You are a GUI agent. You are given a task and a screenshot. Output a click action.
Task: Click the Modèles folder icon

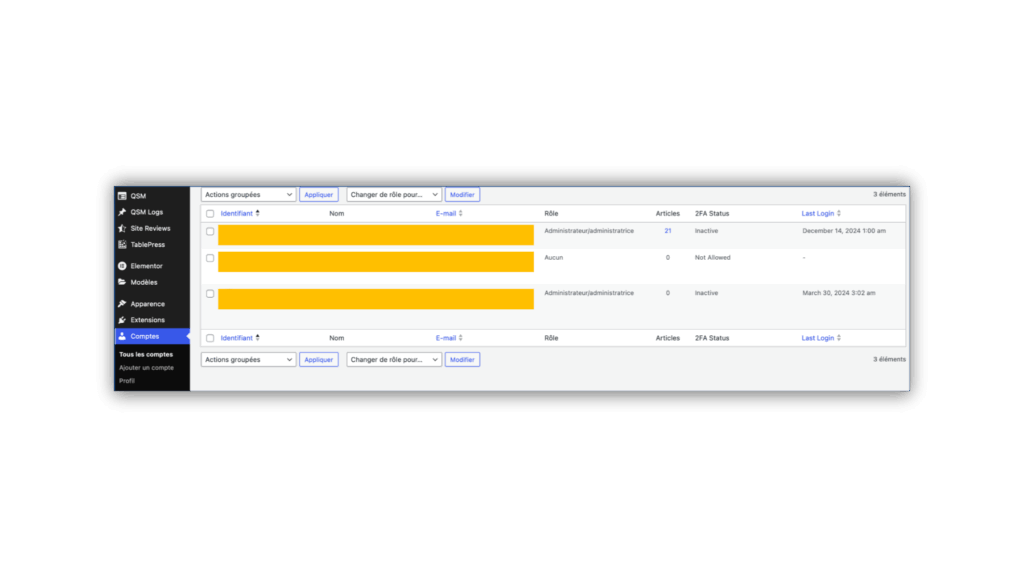click(122, 282)
